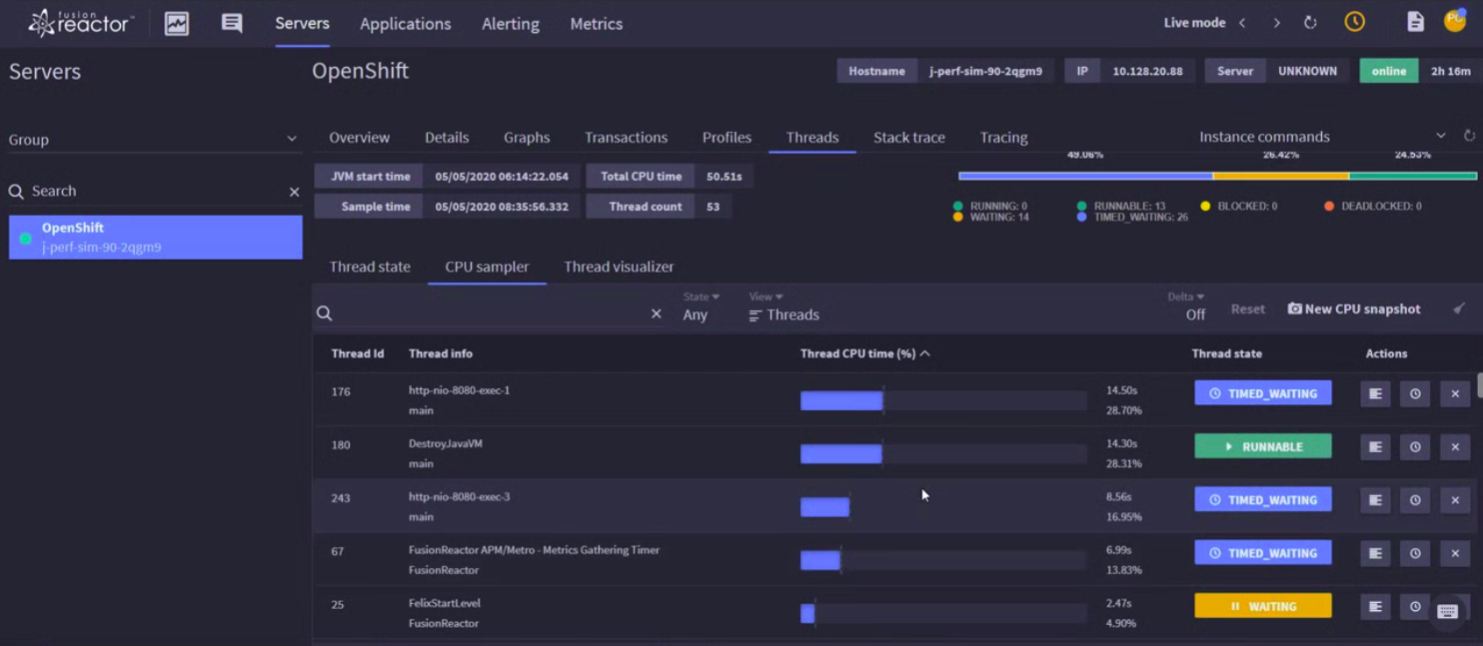Switch to the Threads tab

click(812, 138)
